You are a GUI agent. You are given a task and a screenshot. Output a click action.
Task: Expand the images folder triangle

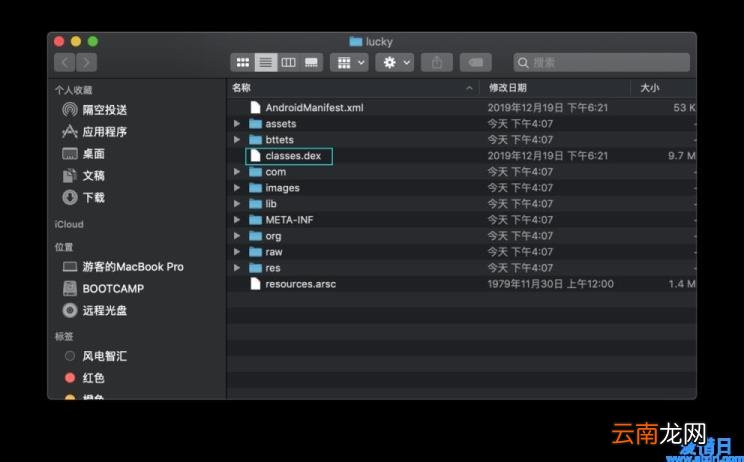237,188
